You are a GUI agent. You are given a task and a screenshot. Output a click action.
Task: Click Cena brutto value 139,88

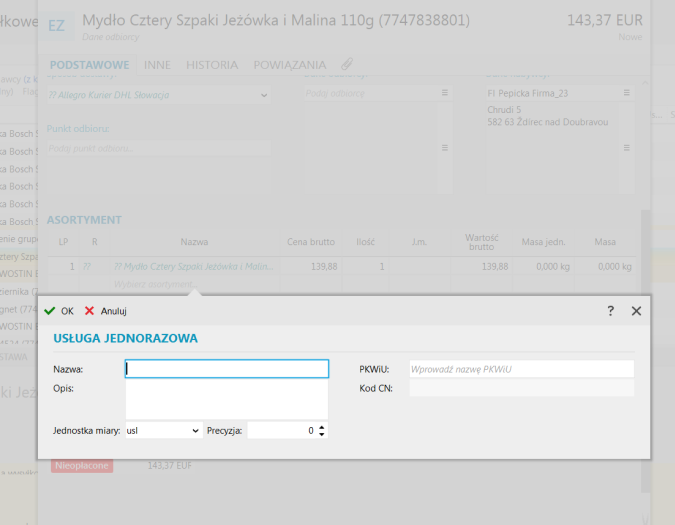[x=324, y=267]
